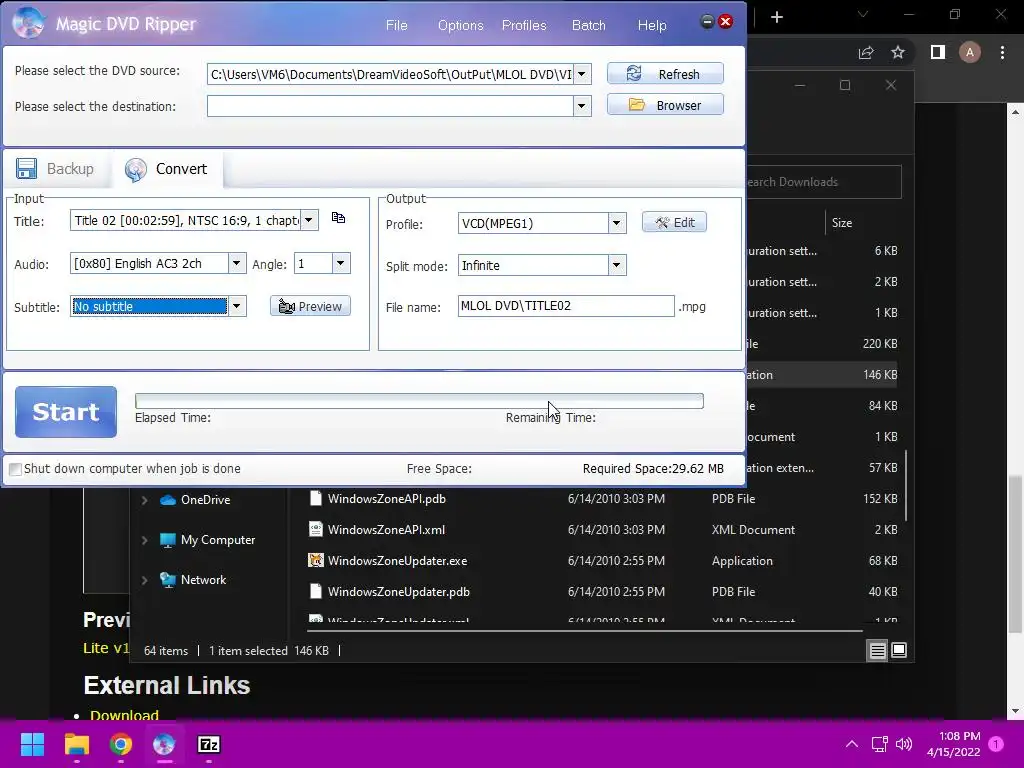Click the Chrome share page icon
The image size is (1024, 768).
coord(866,52)
